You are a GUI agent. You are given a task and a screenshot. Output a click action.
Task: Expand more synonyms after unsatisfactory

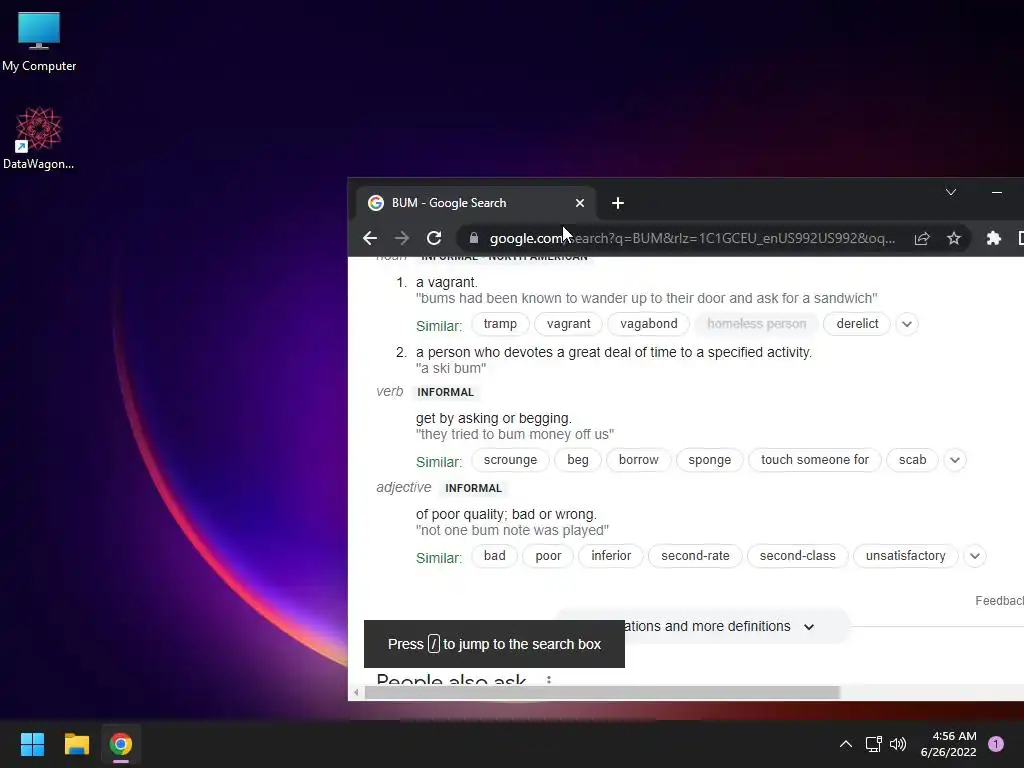tap(974, 556)
